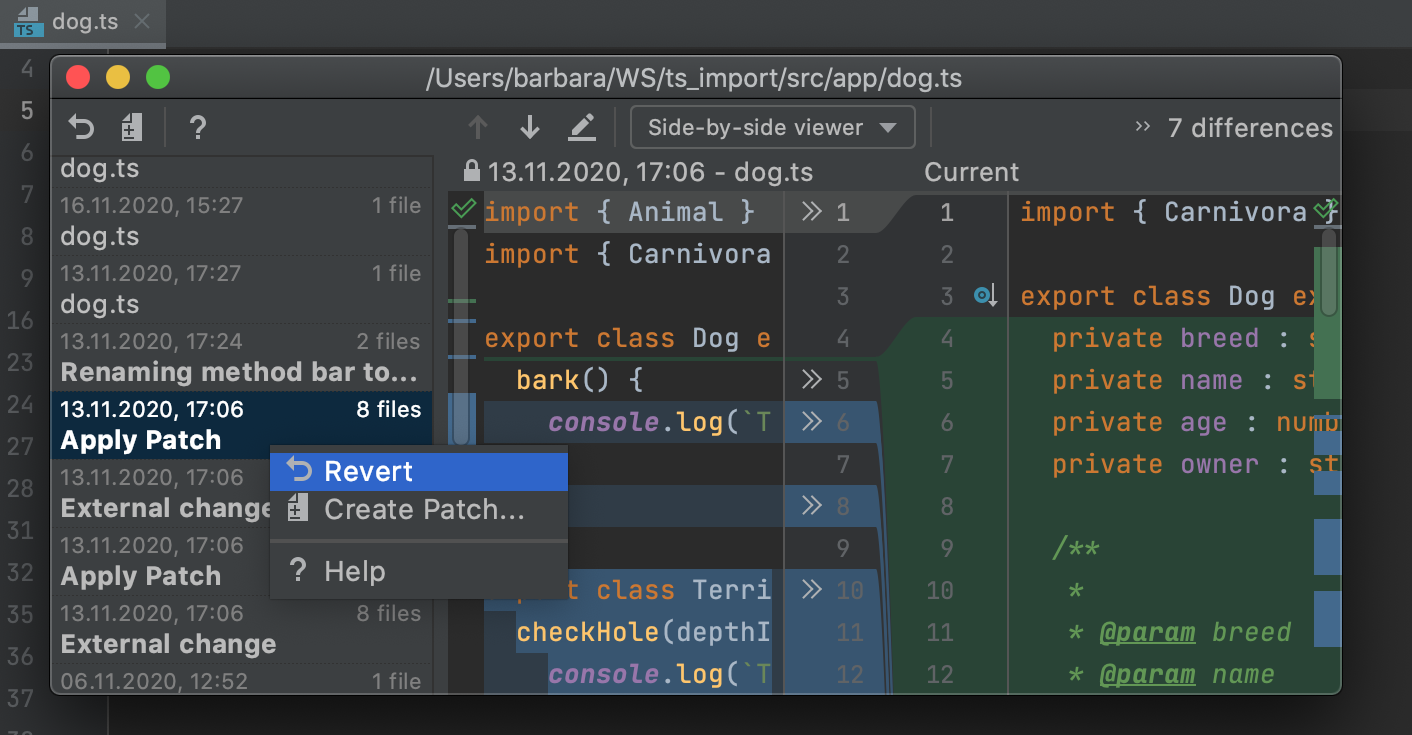Click the pencil edit source icon
This screenshot has height=735, width=1412.
[582, 128]
